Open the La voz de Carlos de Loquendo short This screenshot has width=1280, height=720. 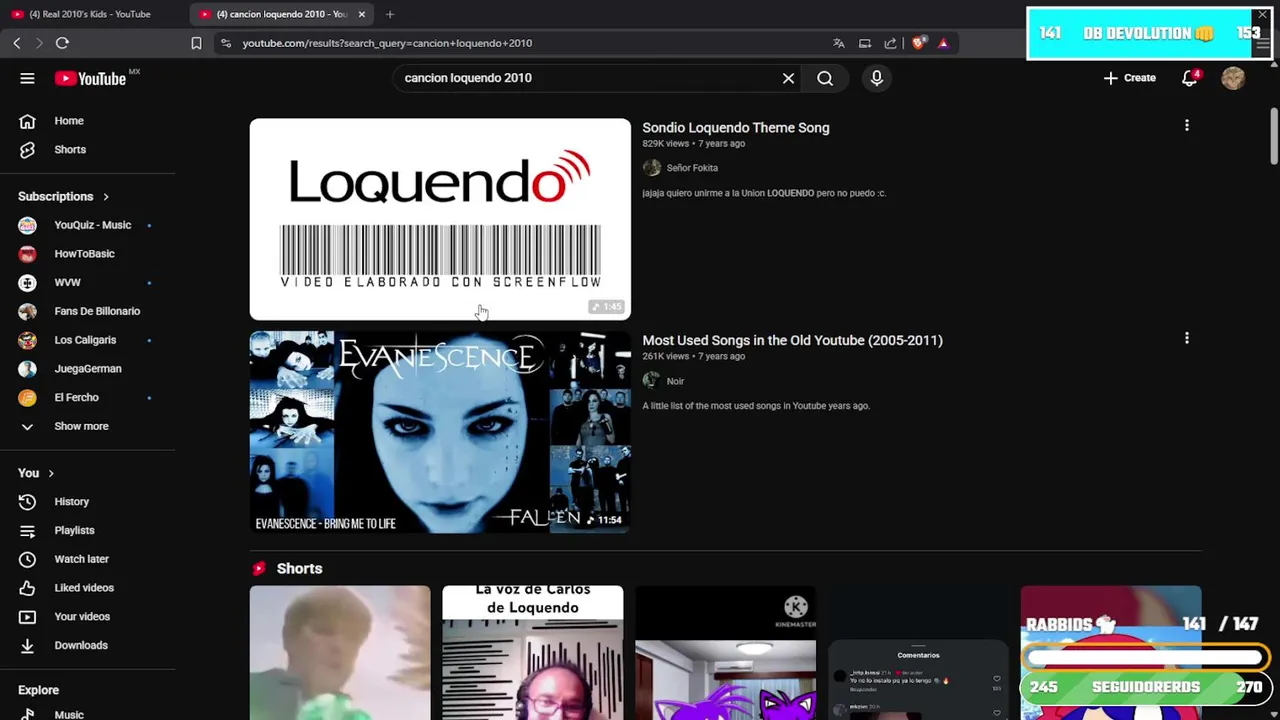(x=532, y=652)
